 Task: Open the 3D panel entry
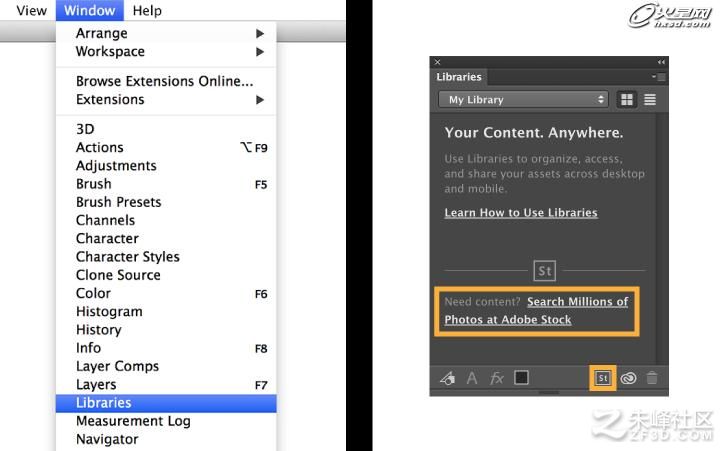(166, 129)
